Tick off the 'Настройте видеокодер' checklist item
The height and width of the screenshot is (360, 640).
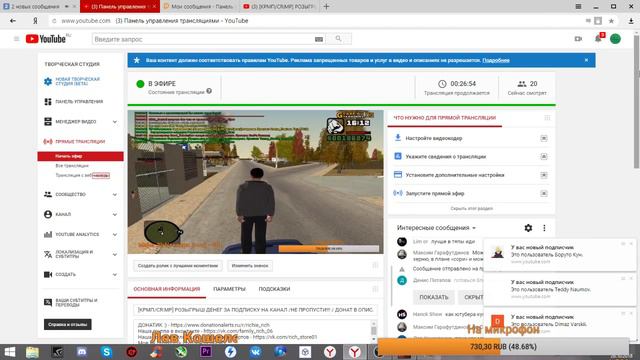tap(544, 138)
